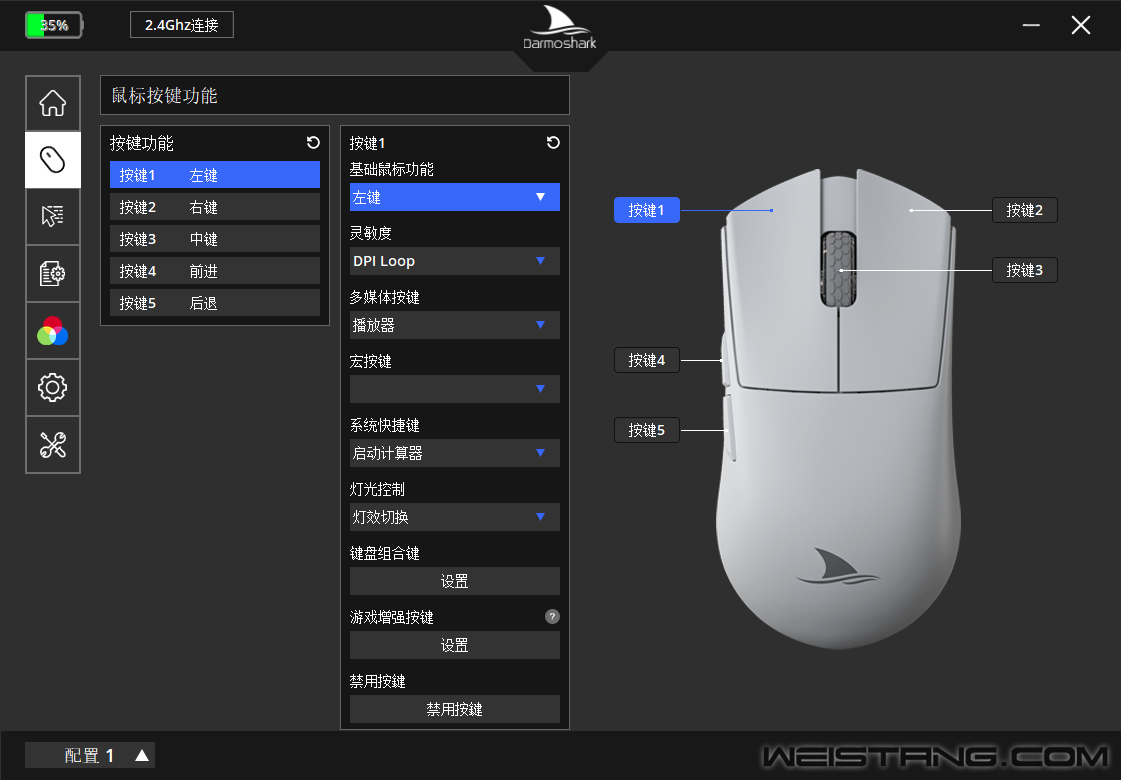Click the battery 35% indicator

(54, 25)
